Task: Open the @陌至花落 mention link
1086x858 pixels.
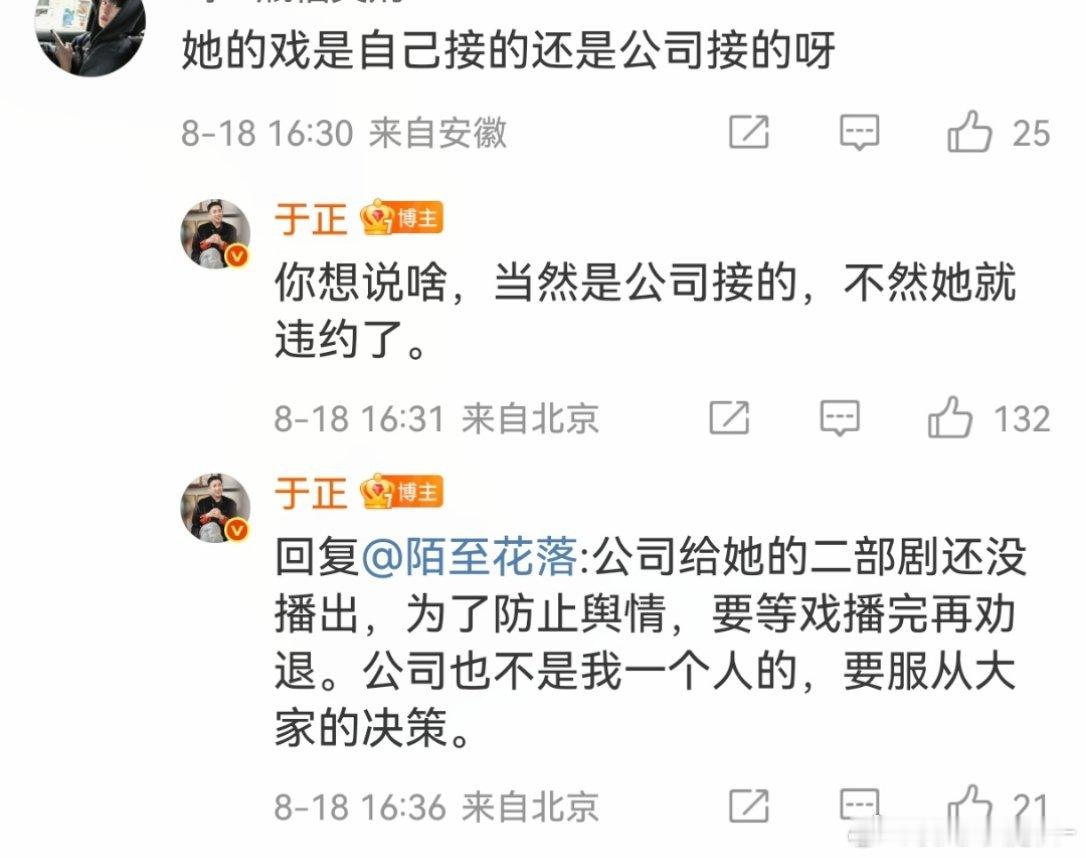Action: (x=470, y=557)
